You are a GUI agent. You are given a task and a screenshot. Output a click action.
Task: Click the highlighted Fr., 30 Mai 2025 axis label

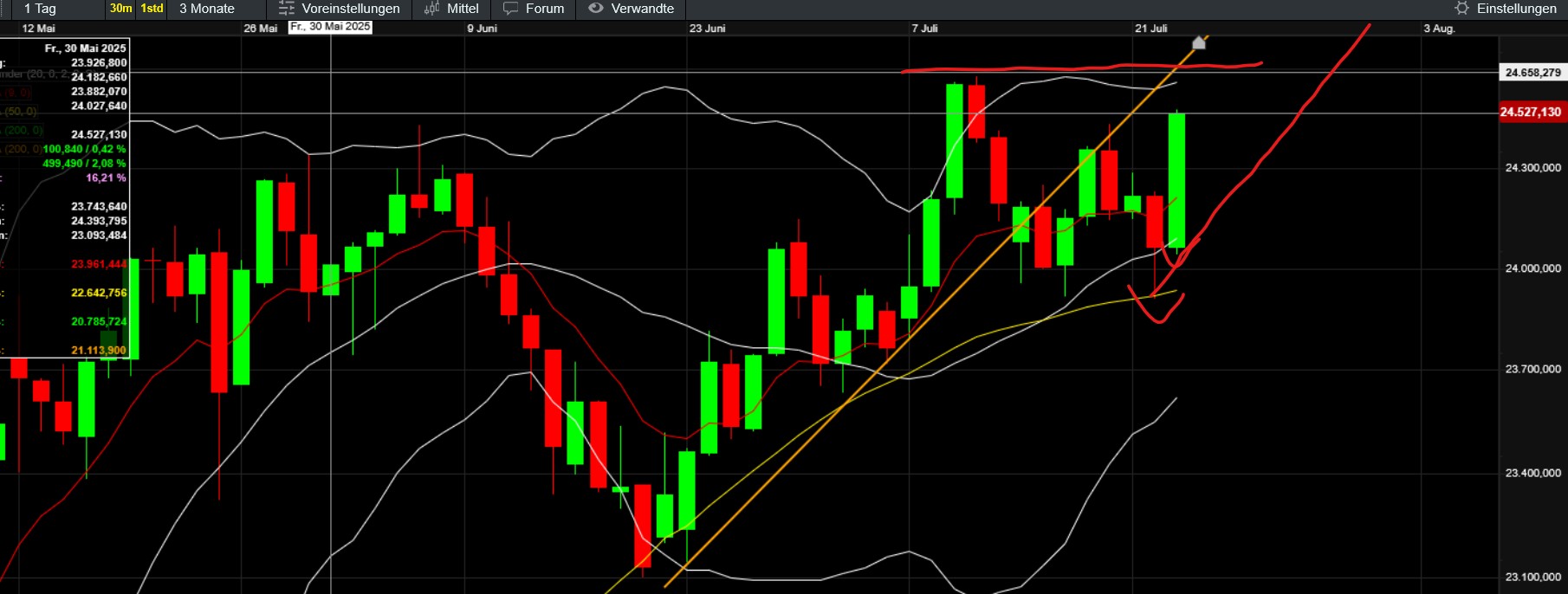330,28
